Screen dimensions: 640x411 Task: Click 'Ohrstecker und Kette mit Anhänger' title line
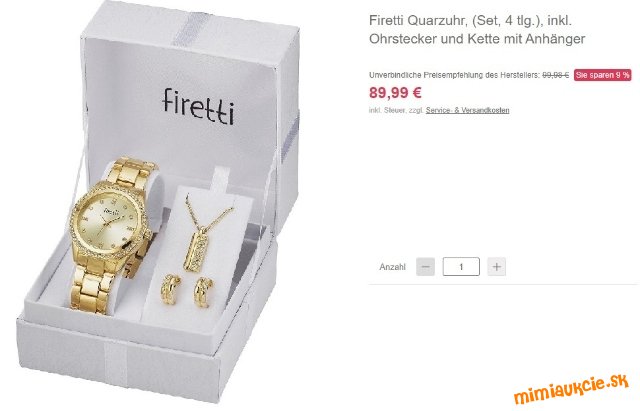click(477, 39)
